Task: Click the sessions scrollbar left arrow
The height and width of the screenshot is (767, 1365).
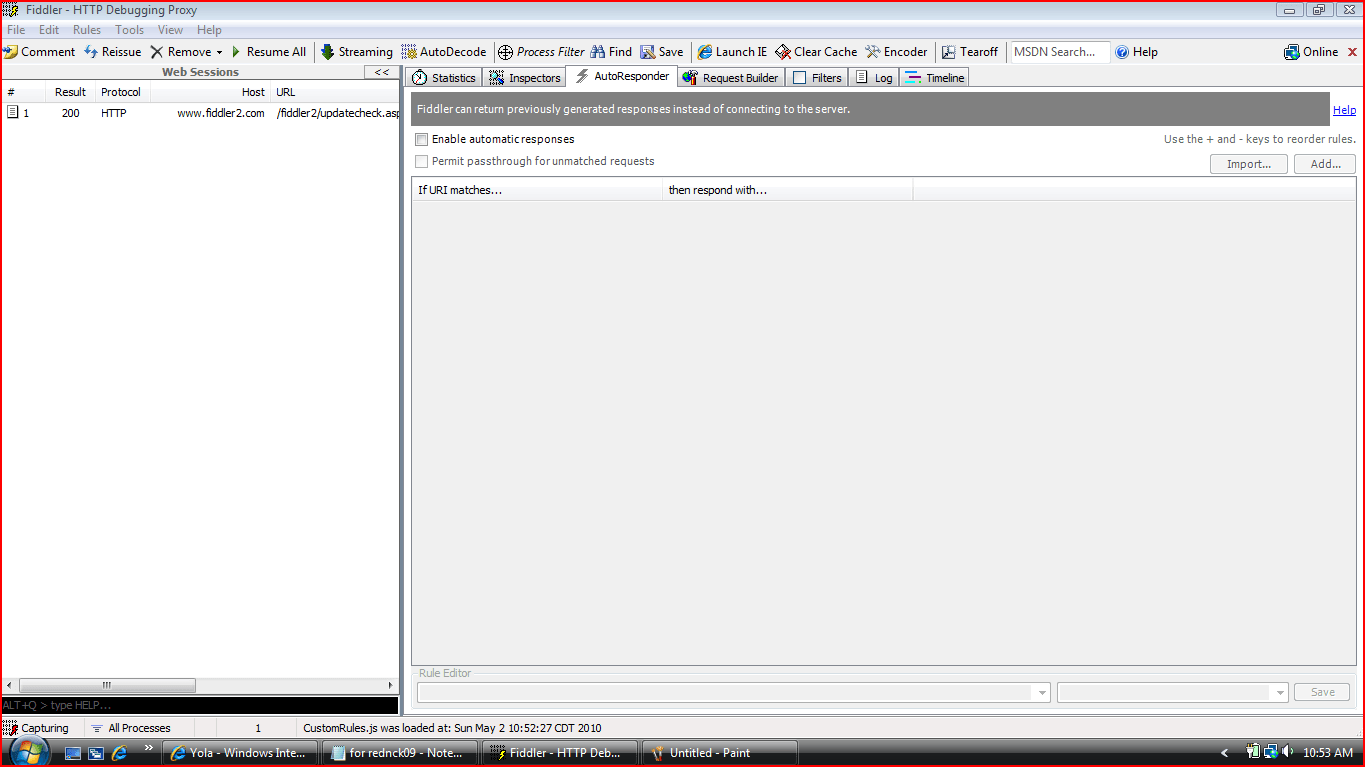Action: 10,686
